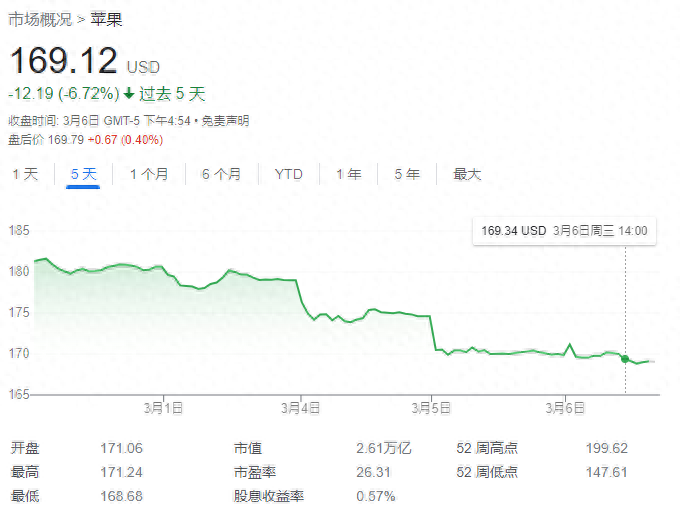
Task: Click the 199.62 high value
Action: (x=607, y=448)
